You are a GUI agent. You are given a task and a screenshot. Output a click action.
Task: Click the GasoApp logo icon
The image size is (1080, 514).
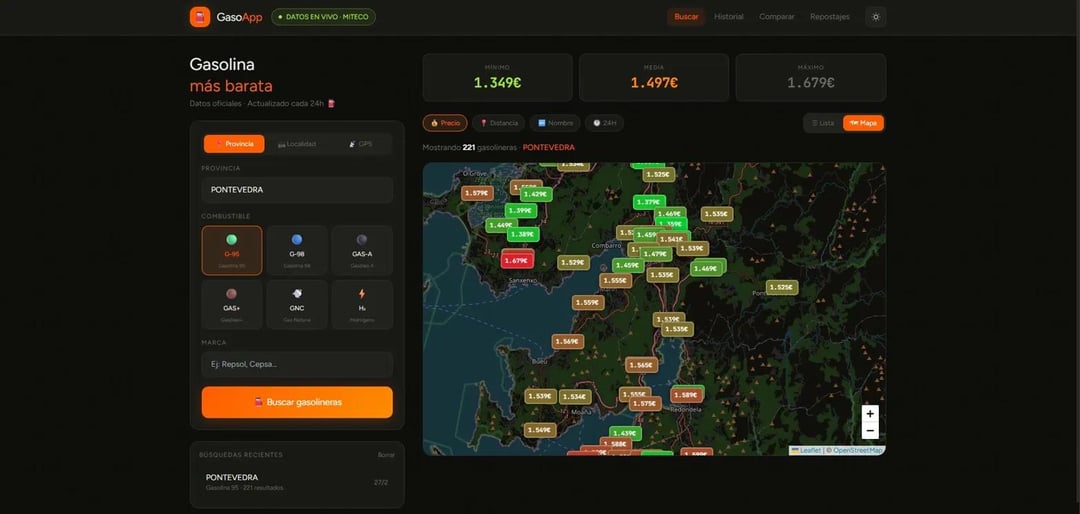point(200,17)
